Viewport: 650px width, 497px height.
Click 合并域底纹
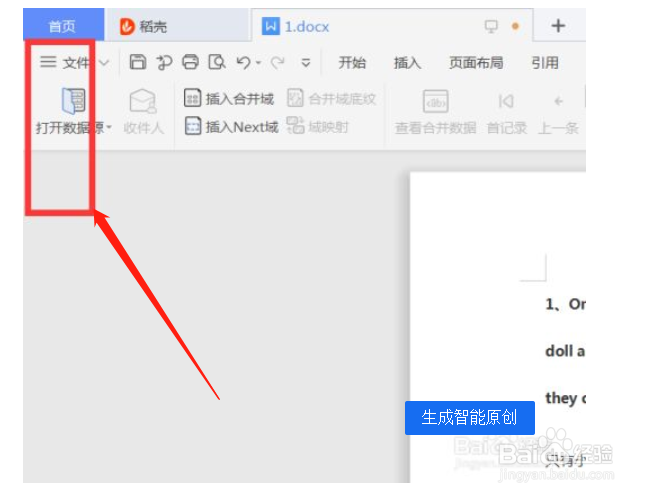click(x=332, y=99)
